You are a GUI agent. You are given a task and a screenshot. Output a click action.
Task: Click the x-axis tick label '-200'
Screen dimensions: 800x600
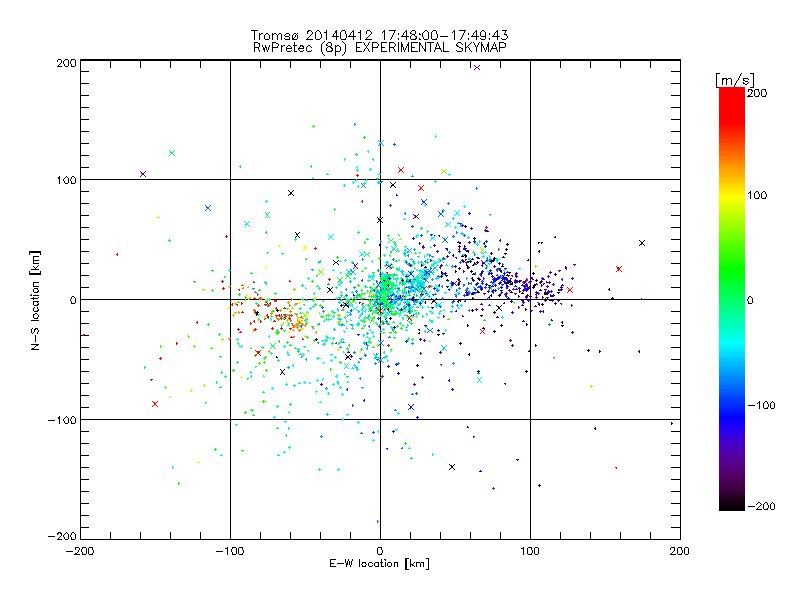[80, 552]
